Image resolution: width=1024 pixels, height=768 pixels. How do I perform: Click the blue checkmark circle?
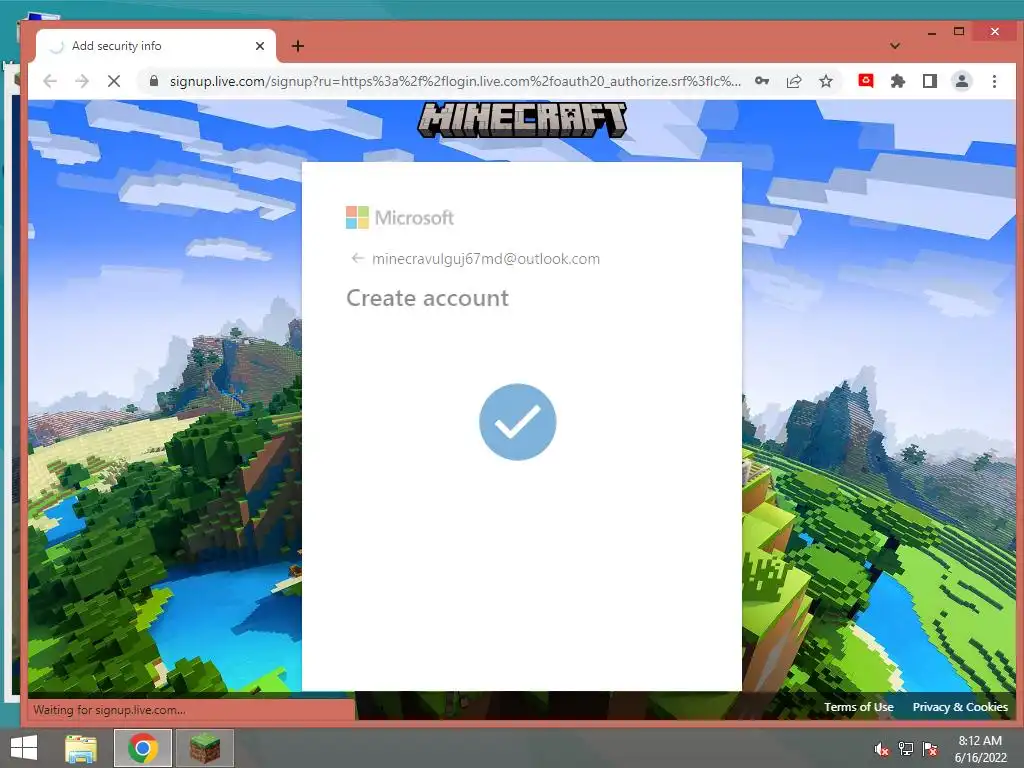point(518,422)
